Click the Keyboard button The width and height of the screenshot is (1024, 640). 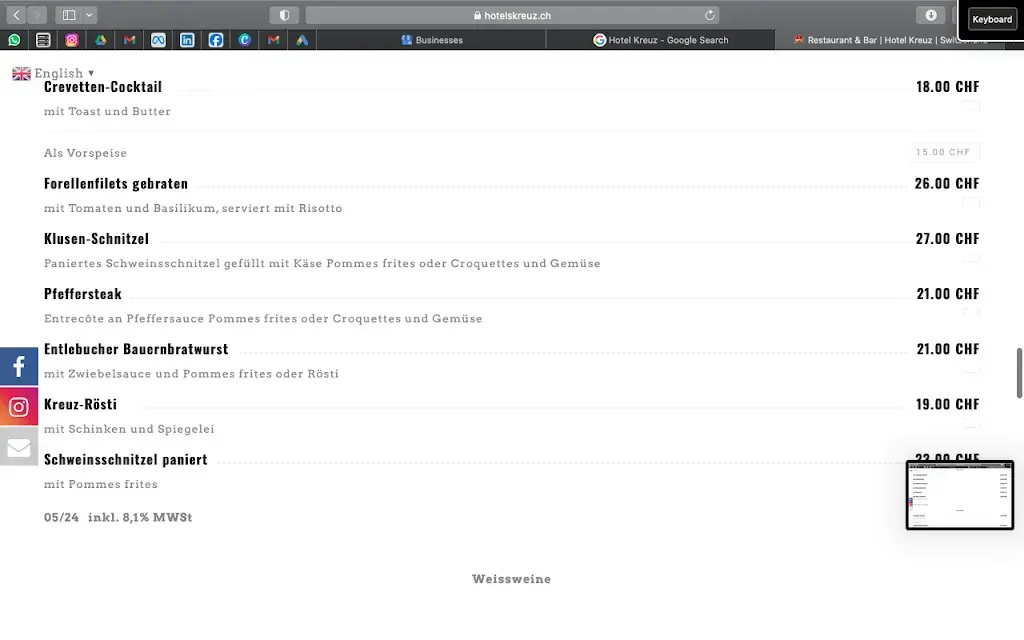[x=991, y=20]
